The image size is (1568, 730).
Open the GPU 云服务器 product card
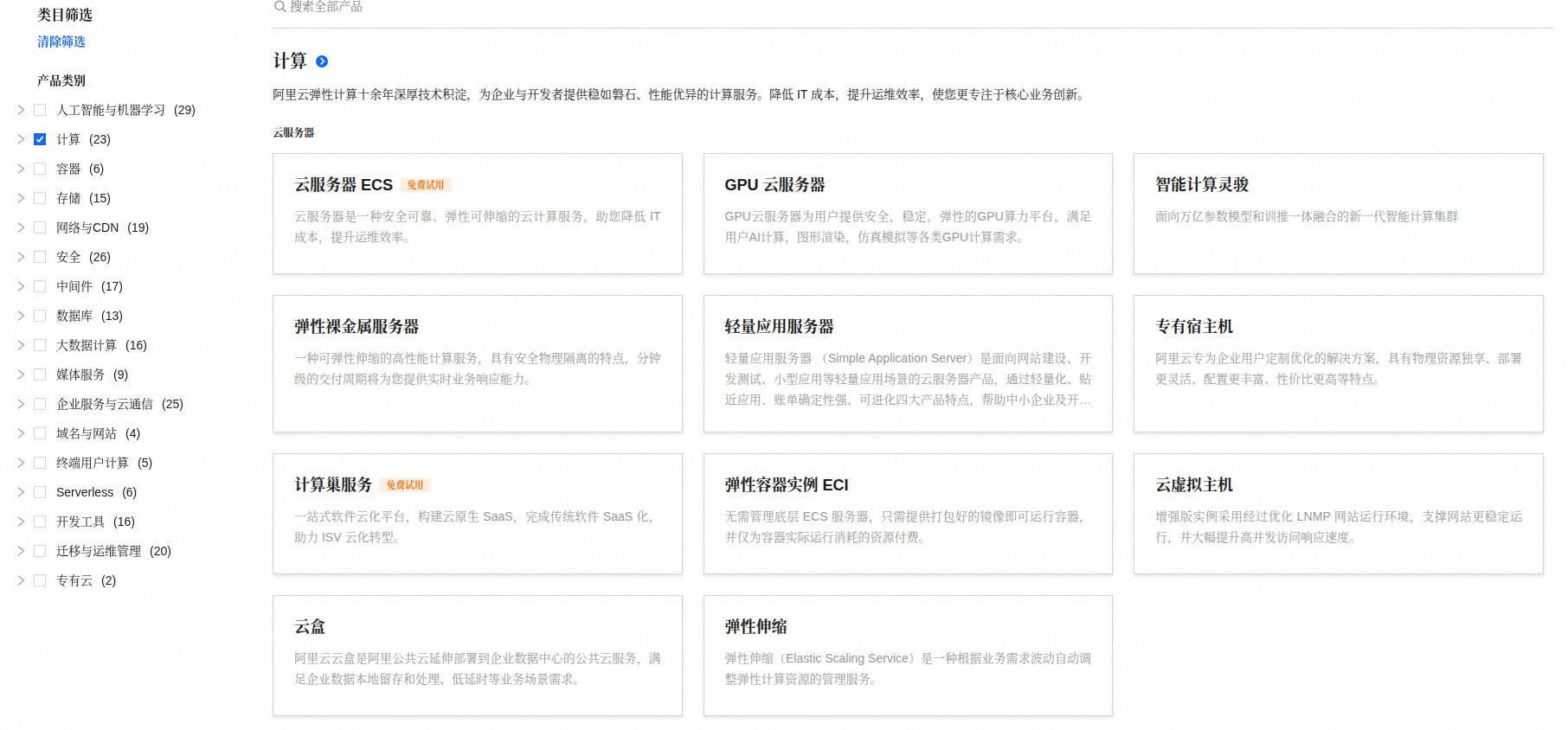point(908,214)
